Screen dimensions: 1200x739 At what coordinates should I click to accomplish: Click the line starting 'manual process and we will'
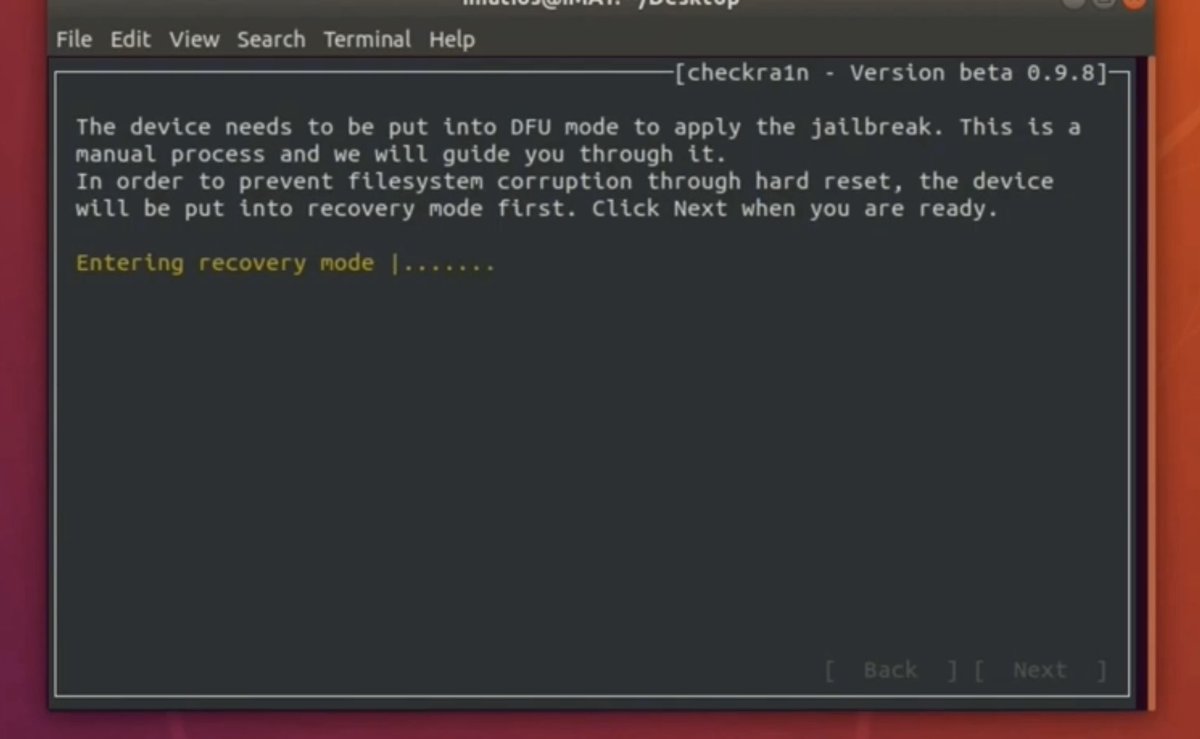[401, 154]
